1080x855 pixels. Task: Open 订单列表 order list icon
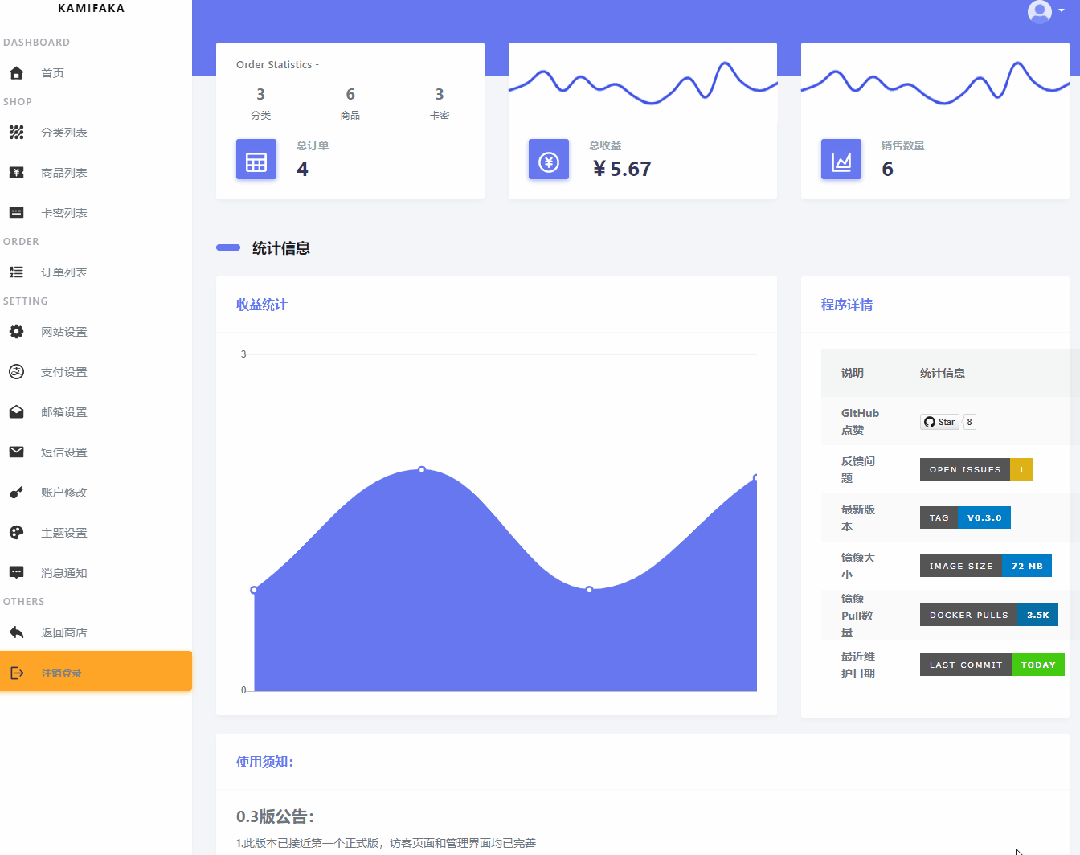pos(17,272)
